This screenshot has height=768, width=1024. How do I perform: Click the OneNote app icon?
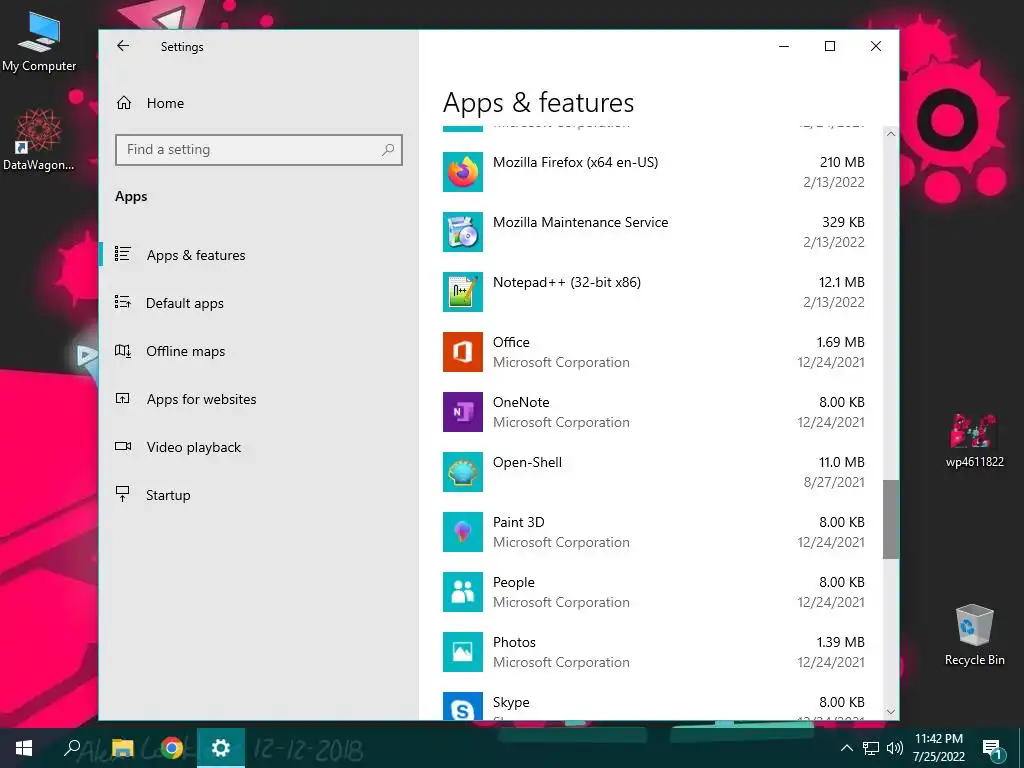462,412
